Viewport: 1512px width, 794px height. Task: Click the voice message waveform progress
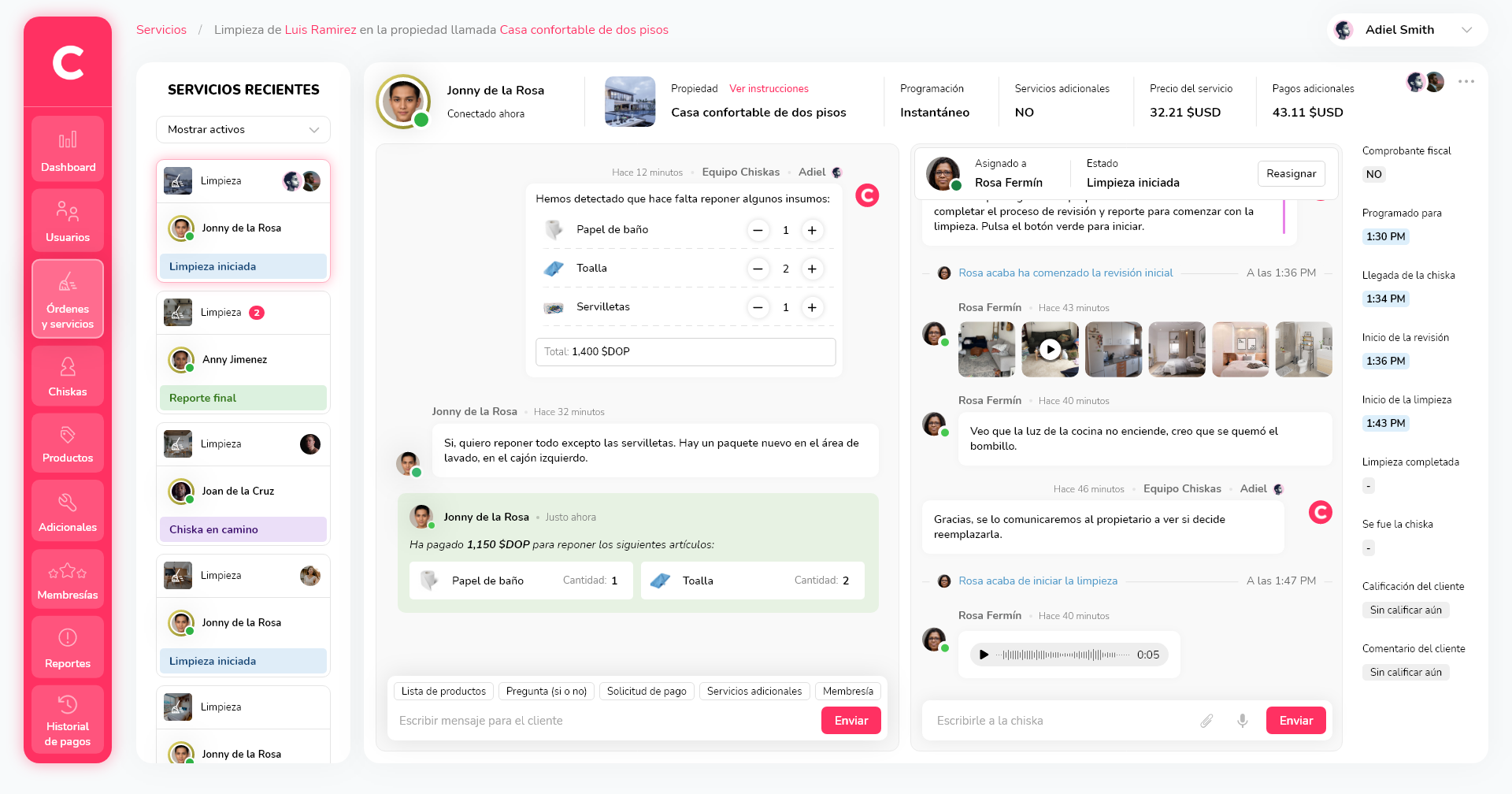click(x=1062, y=655)
